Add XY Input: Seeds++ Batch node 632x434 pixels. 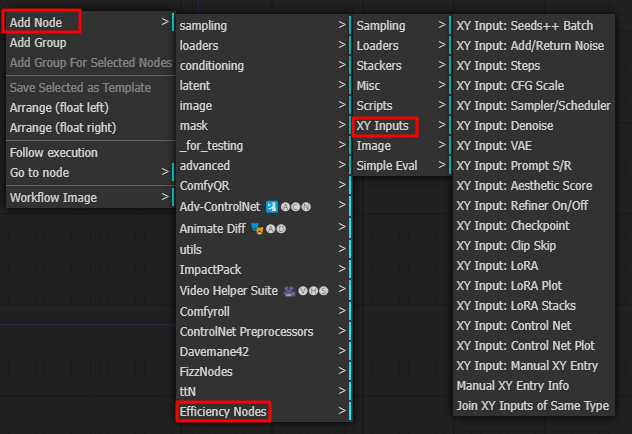[534, 25]
